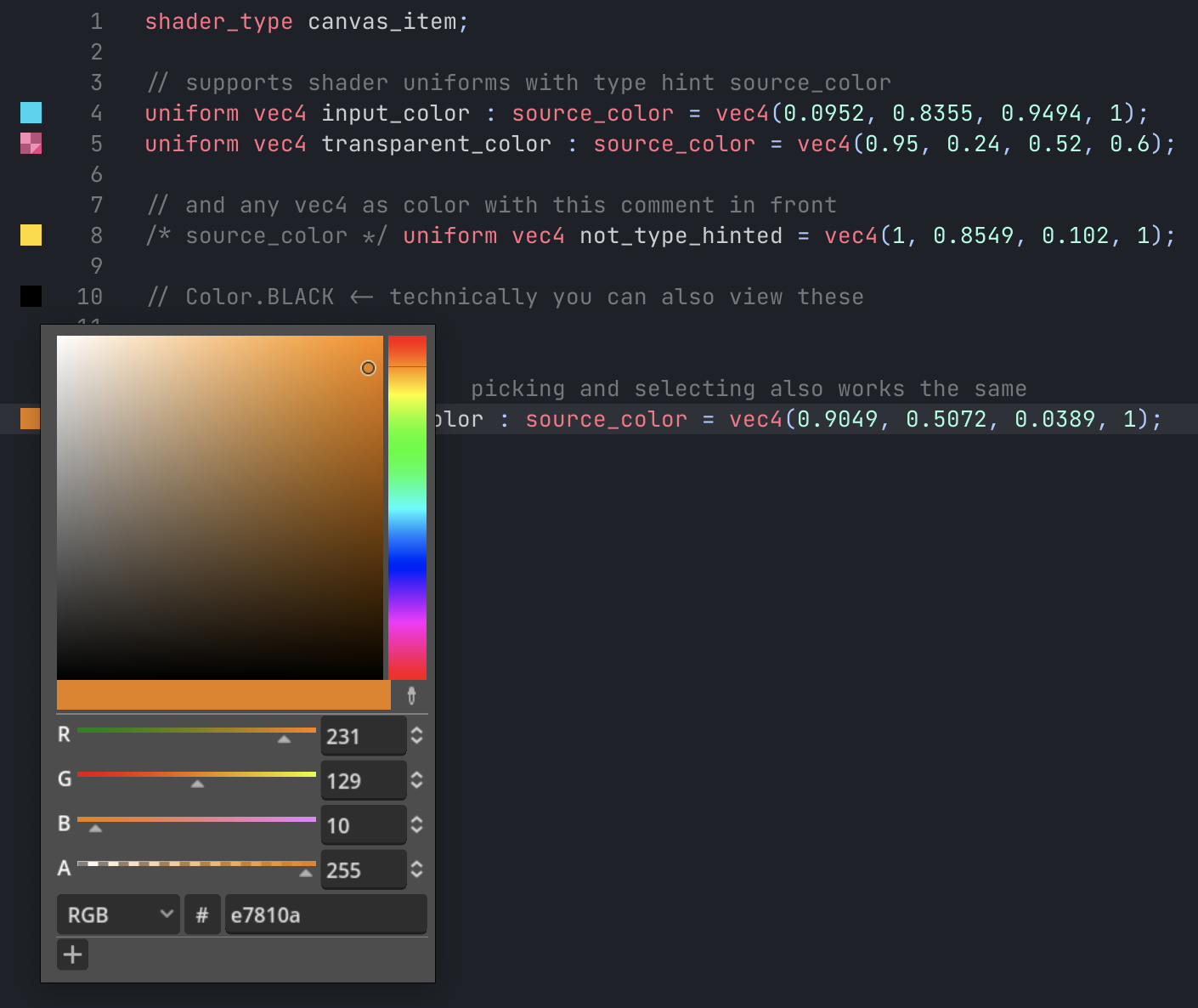Click the value 0.0952 on line 4
1198x1008 pixels.
[x=823, y=113]
